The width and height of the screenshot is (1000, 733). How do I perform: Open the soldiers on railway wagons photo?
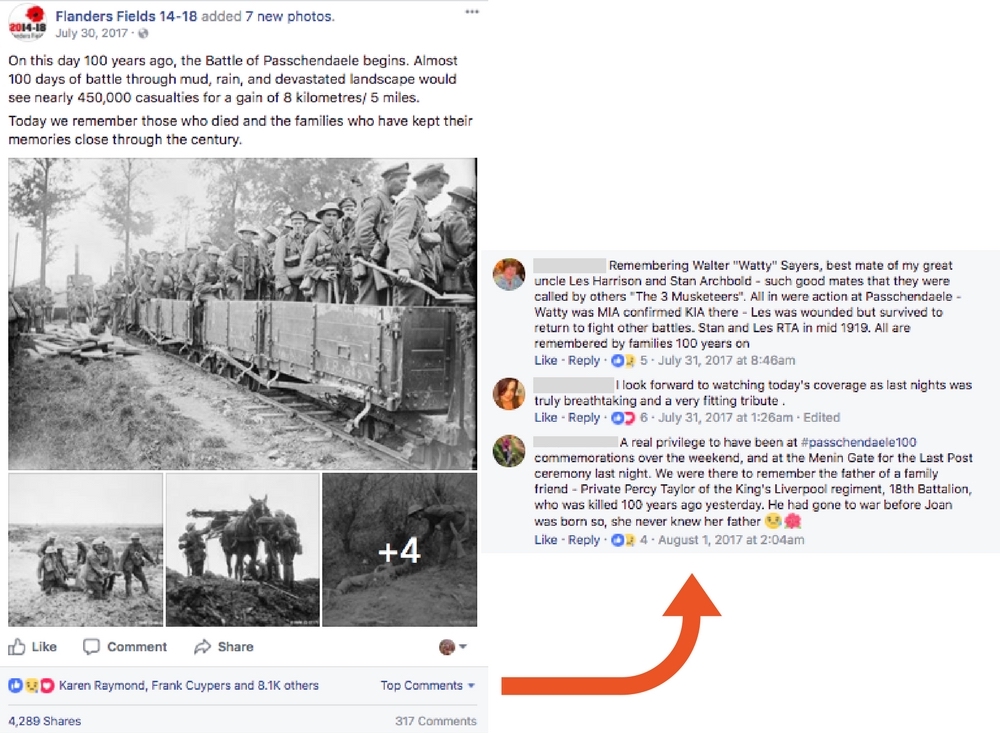click(x=242, y=314)
